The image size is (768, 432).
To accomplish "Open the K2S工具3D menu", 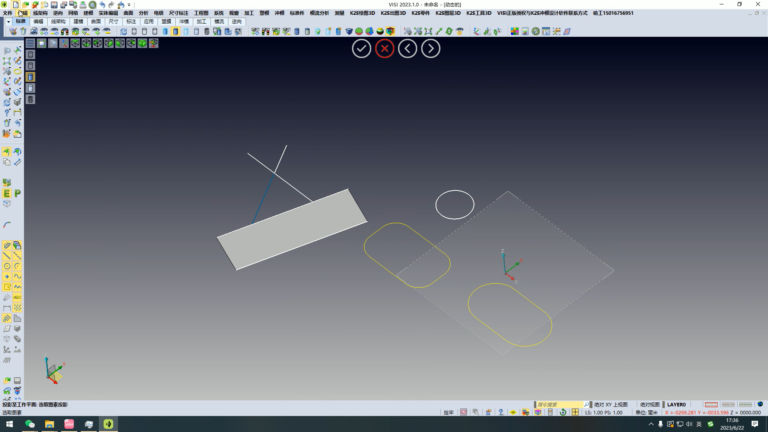I will [x=479, y=13].
